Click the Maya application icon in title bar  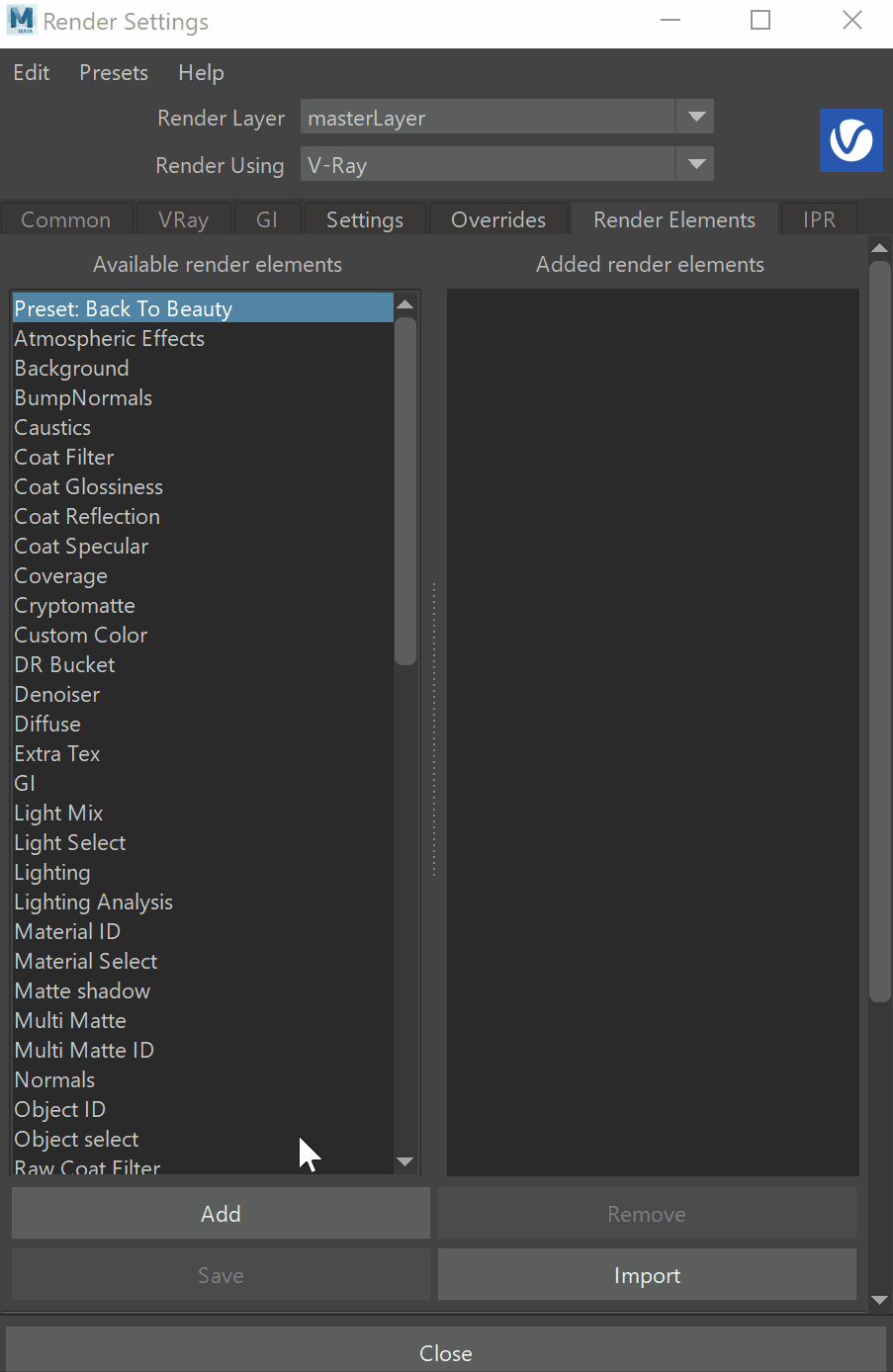click(x=21, y=21)
